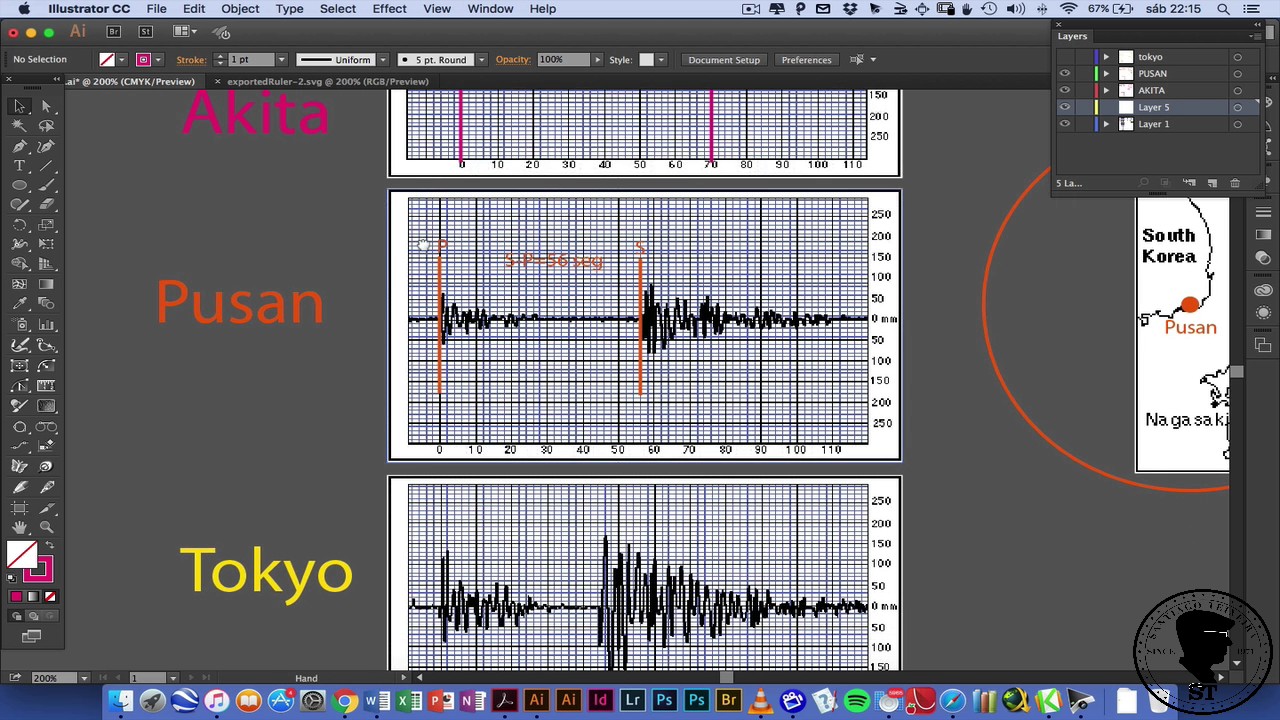Select the Line Segment tool

(46, 166)
